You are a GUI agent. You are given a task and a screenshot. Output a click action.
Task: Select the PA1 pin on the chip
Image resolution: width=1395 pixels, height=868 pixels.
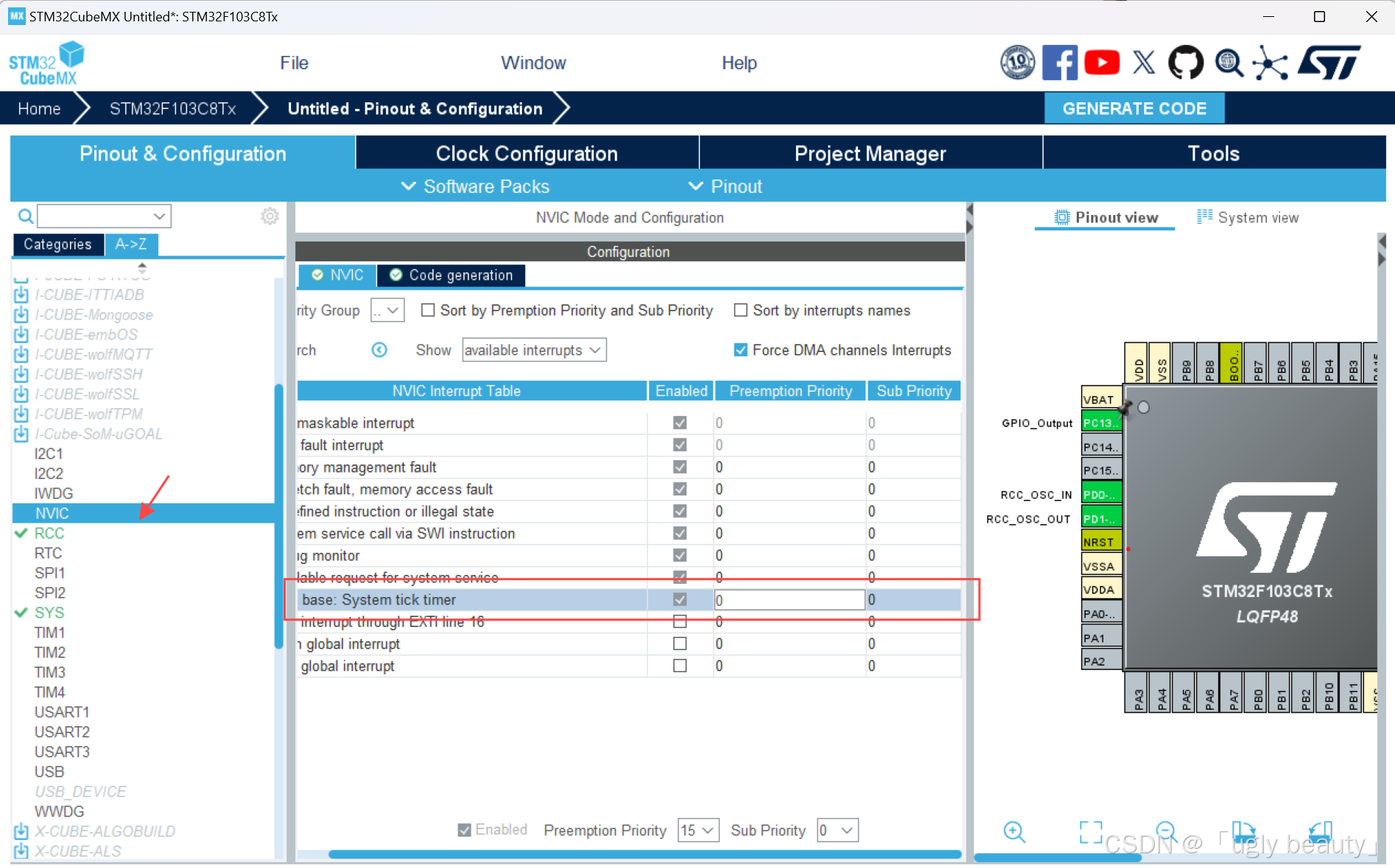[x=1101, y=638]
